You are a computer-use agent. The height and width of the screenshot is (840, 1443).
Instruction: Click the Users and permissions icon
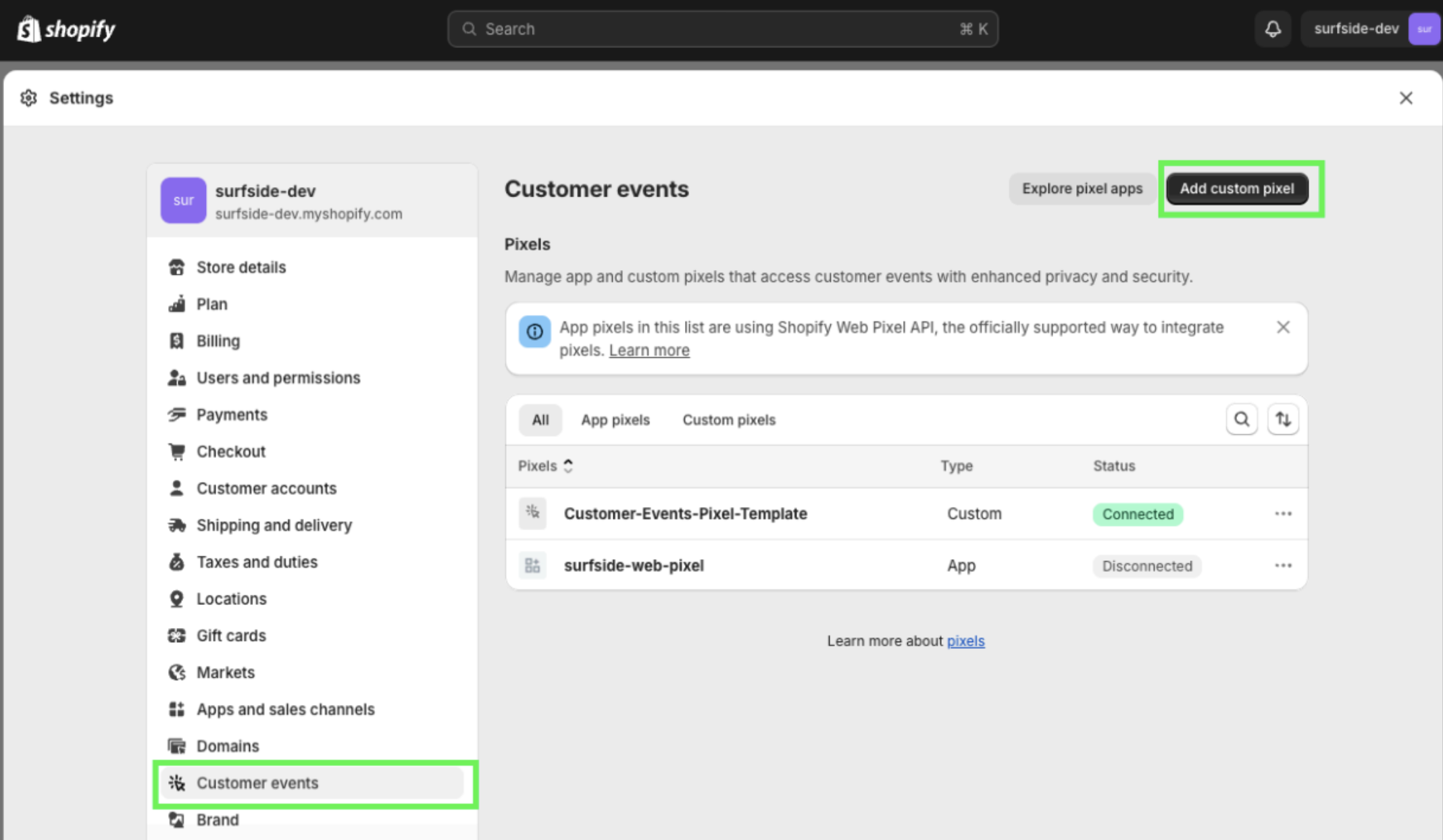click(176, 377)
